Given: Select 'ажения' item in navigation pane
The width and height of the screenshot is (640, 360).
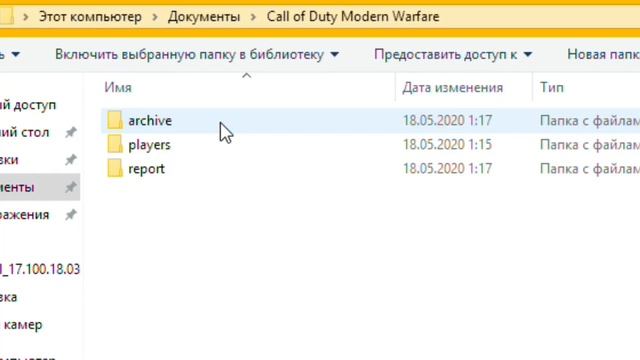Looking at the screenshot, I should point(24,215).
